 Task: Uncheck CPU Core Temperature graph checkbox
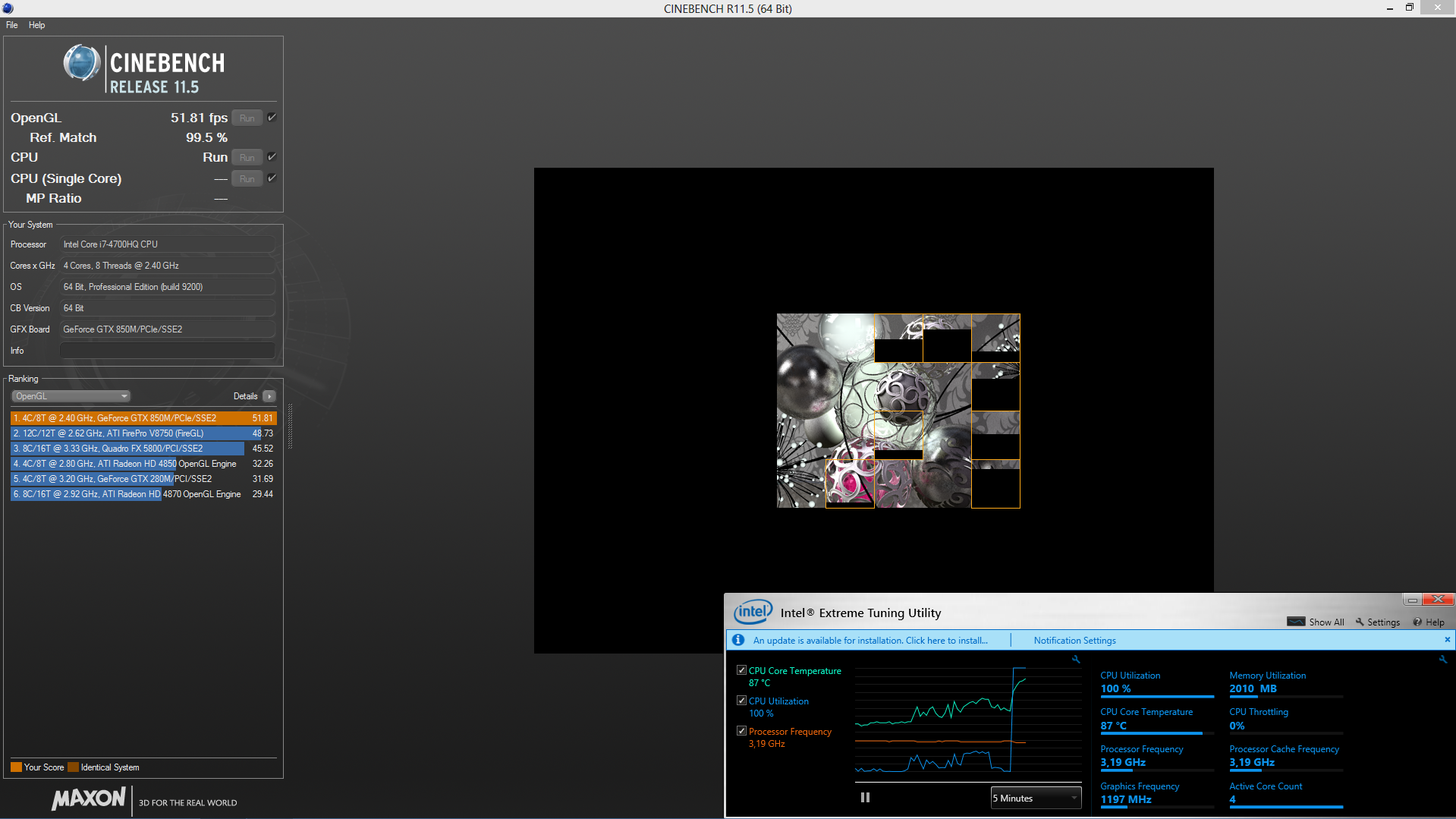click(x=741, y=670)
